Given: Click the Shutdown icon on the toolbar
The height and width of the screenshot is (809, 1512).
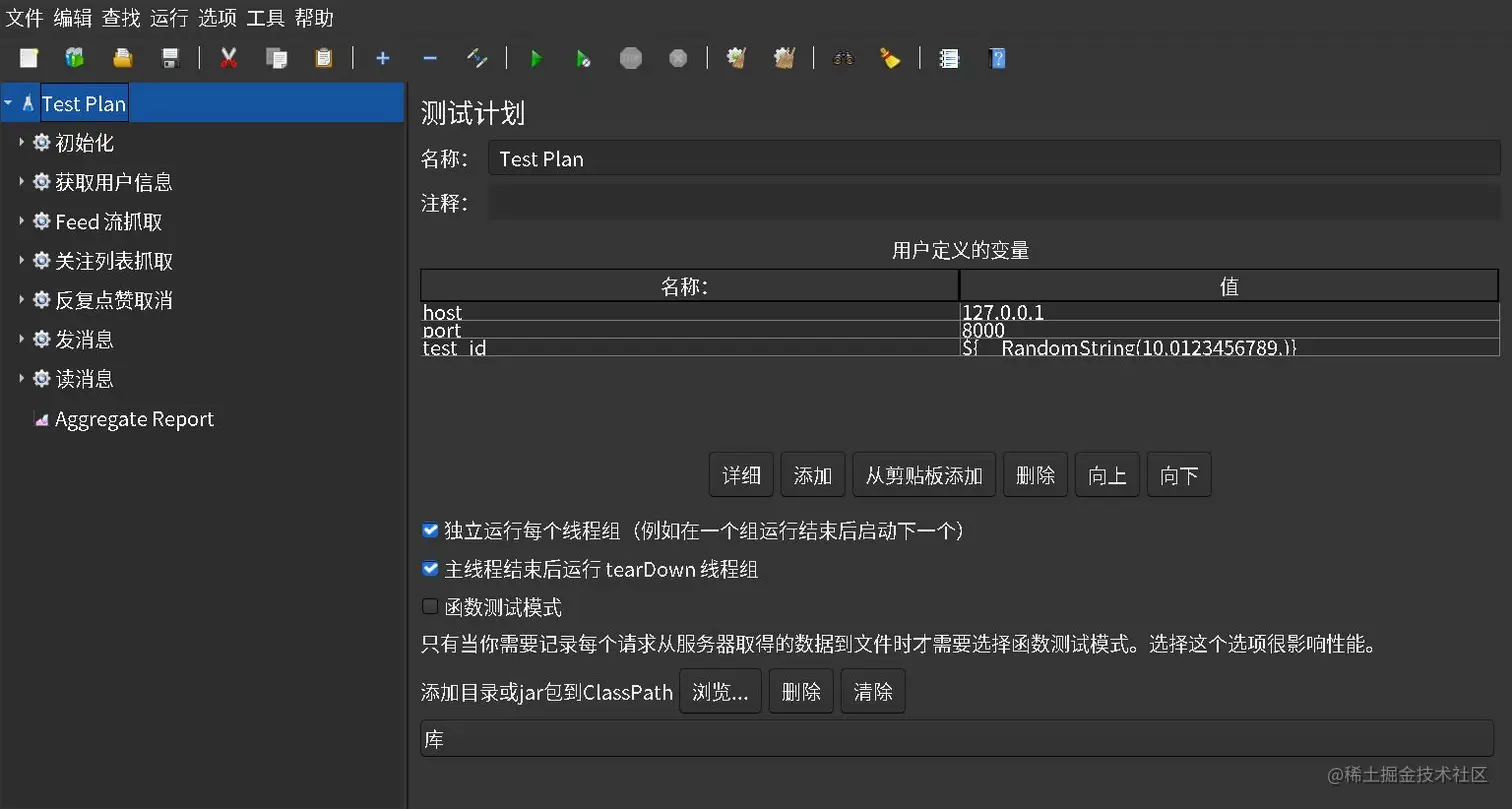Looking at the screenshot, I should pos(679,58).
